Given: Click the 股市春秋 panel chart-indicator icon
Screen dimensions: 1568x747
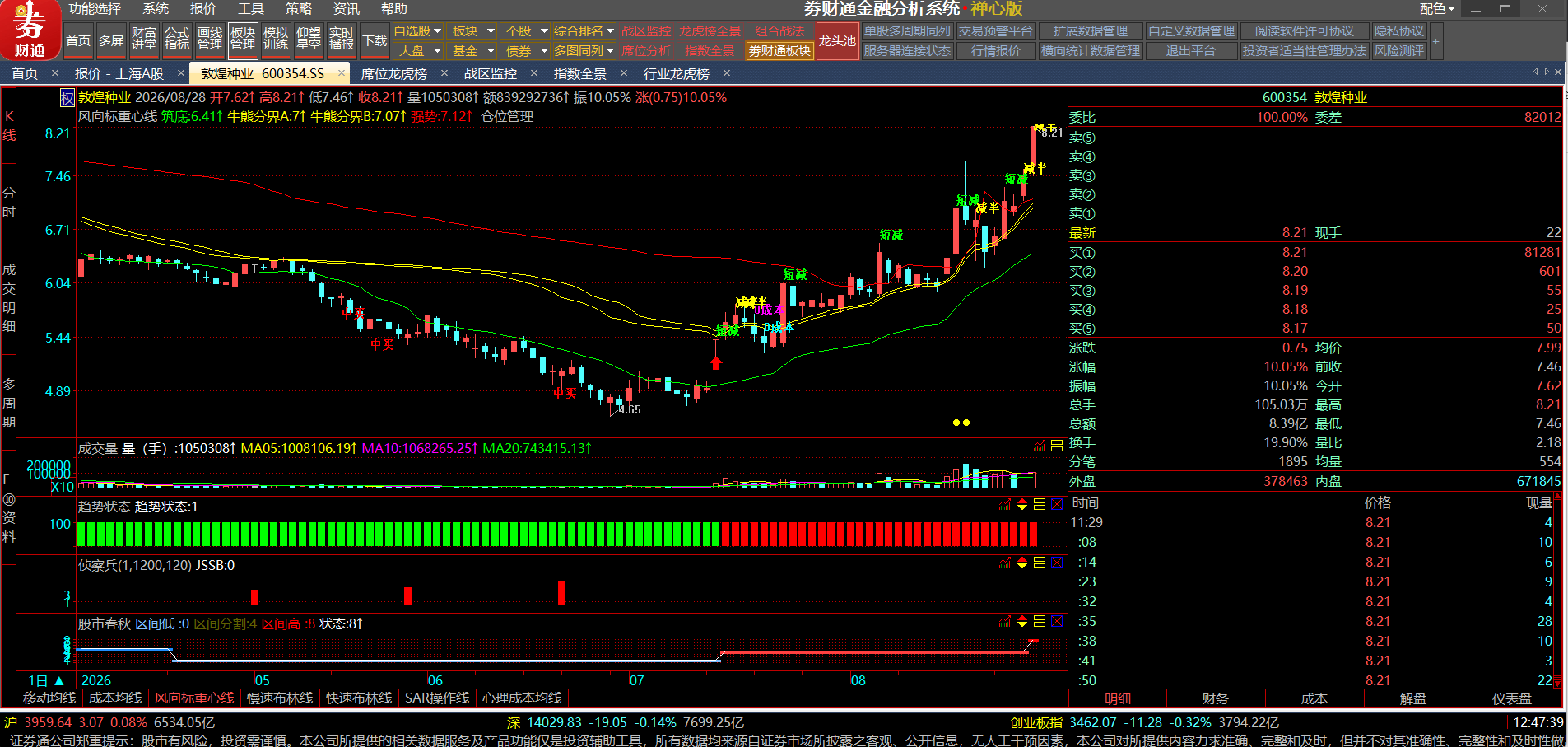Looking at the screenshot, I should pyautogui.click(x=1005, y=622).
